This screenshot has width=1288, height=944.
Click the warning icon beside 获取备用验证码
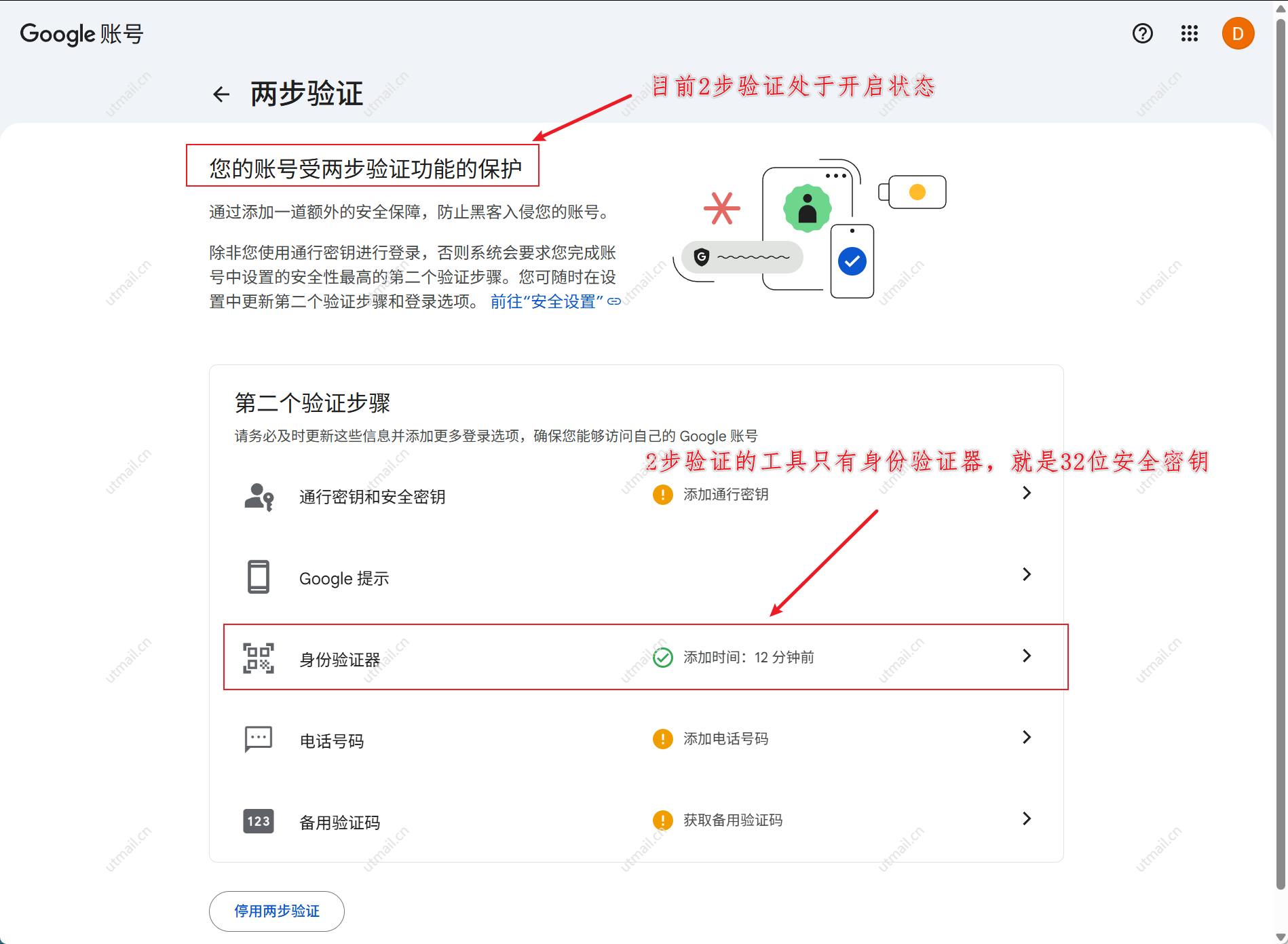click(662, 820)
